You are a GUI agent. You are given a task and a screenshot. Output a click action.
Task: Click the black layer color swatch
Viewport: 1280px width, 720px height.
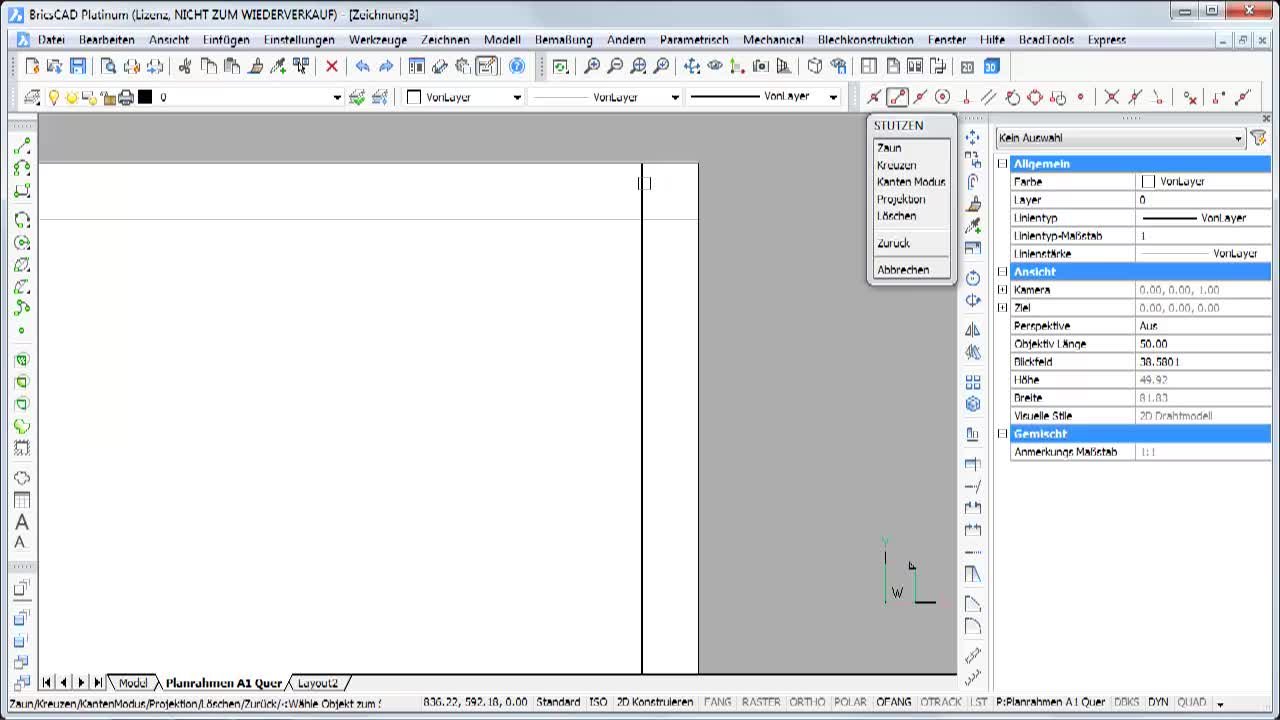[145, 97]
